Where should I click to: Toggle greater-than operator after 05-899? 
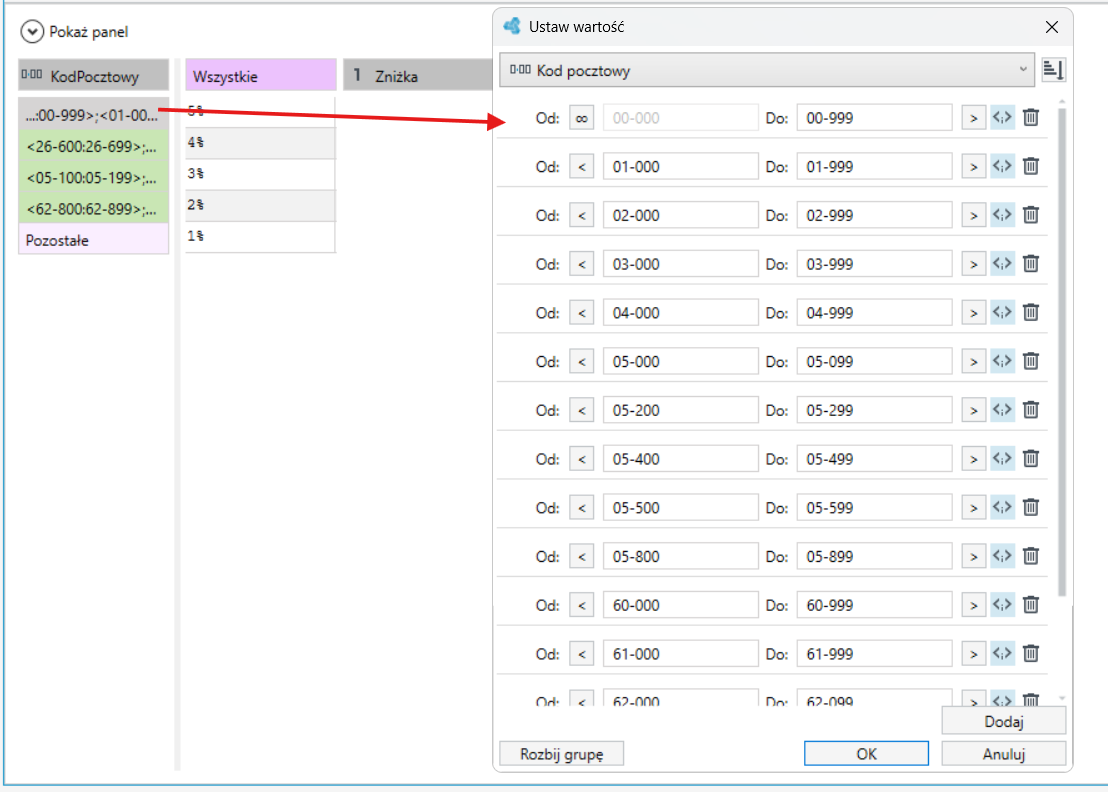click(974, 557)
